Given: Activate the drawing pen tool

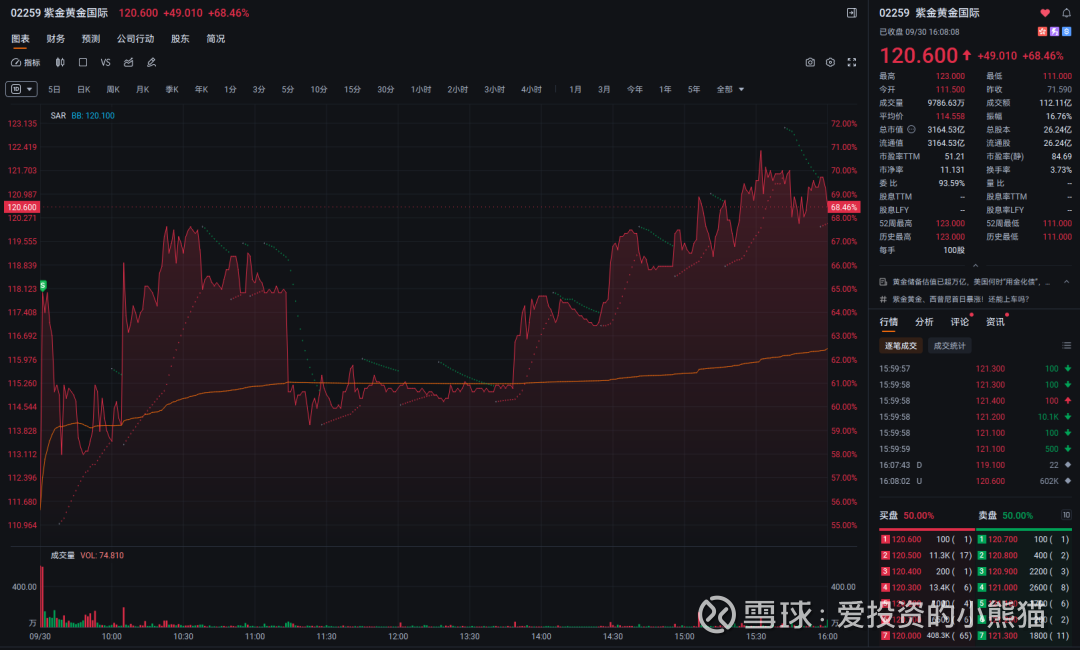Looking at the screenshot, I should click(x=152, y=63).
